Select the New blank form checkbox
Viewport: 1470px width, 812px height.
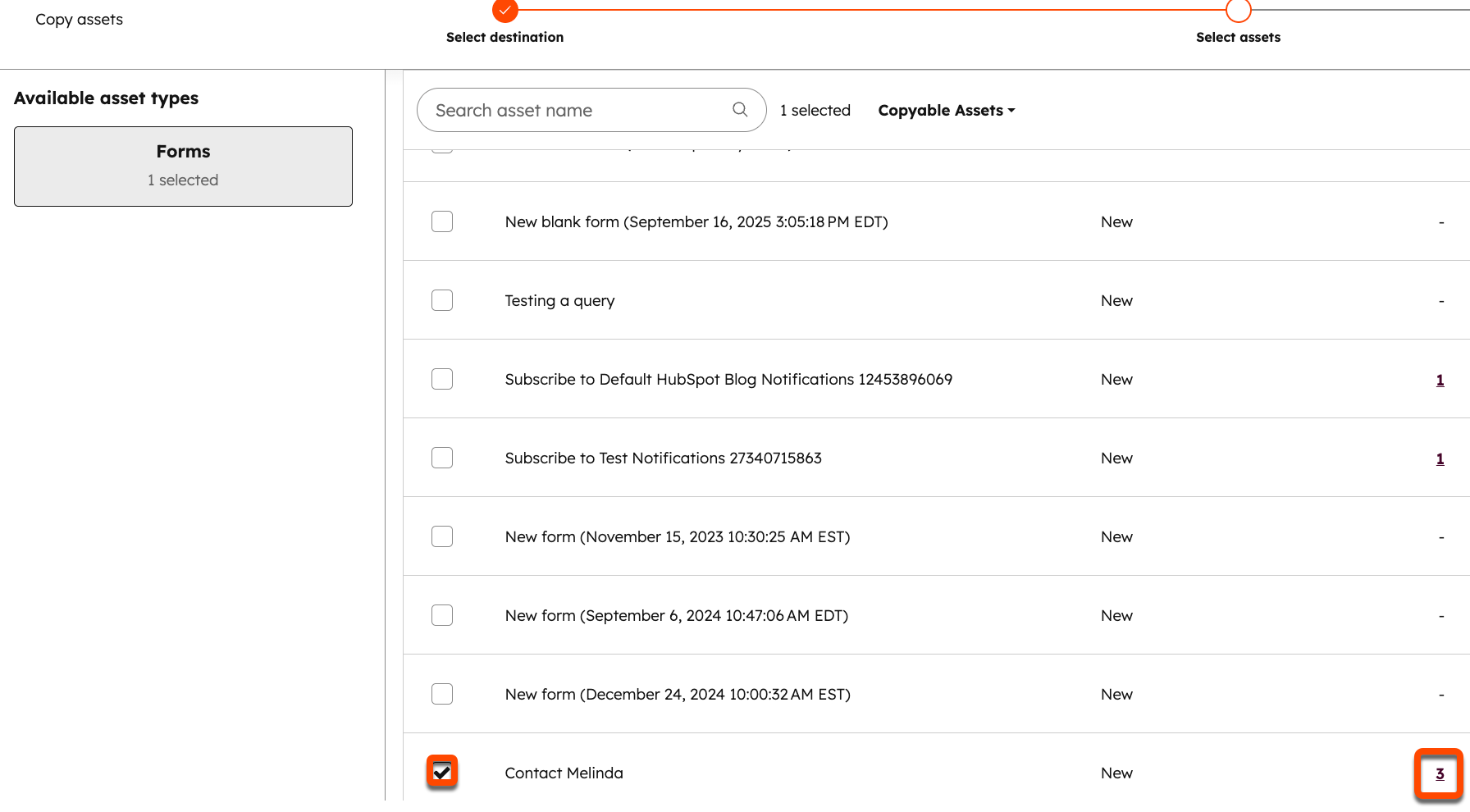442,221
